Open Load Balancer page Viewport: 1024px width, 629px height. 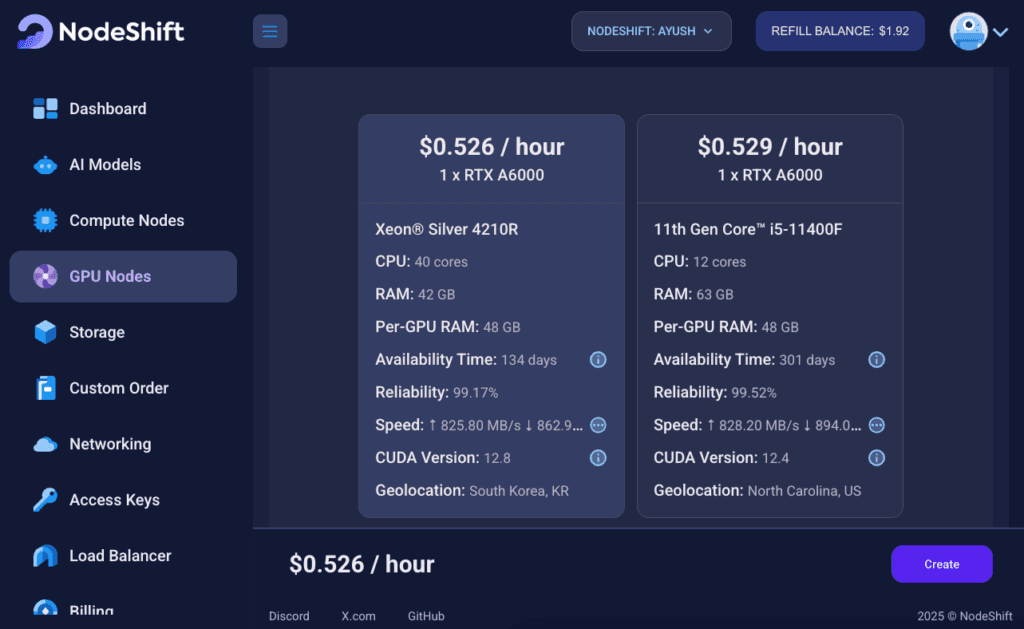click(x=123, y=556)
